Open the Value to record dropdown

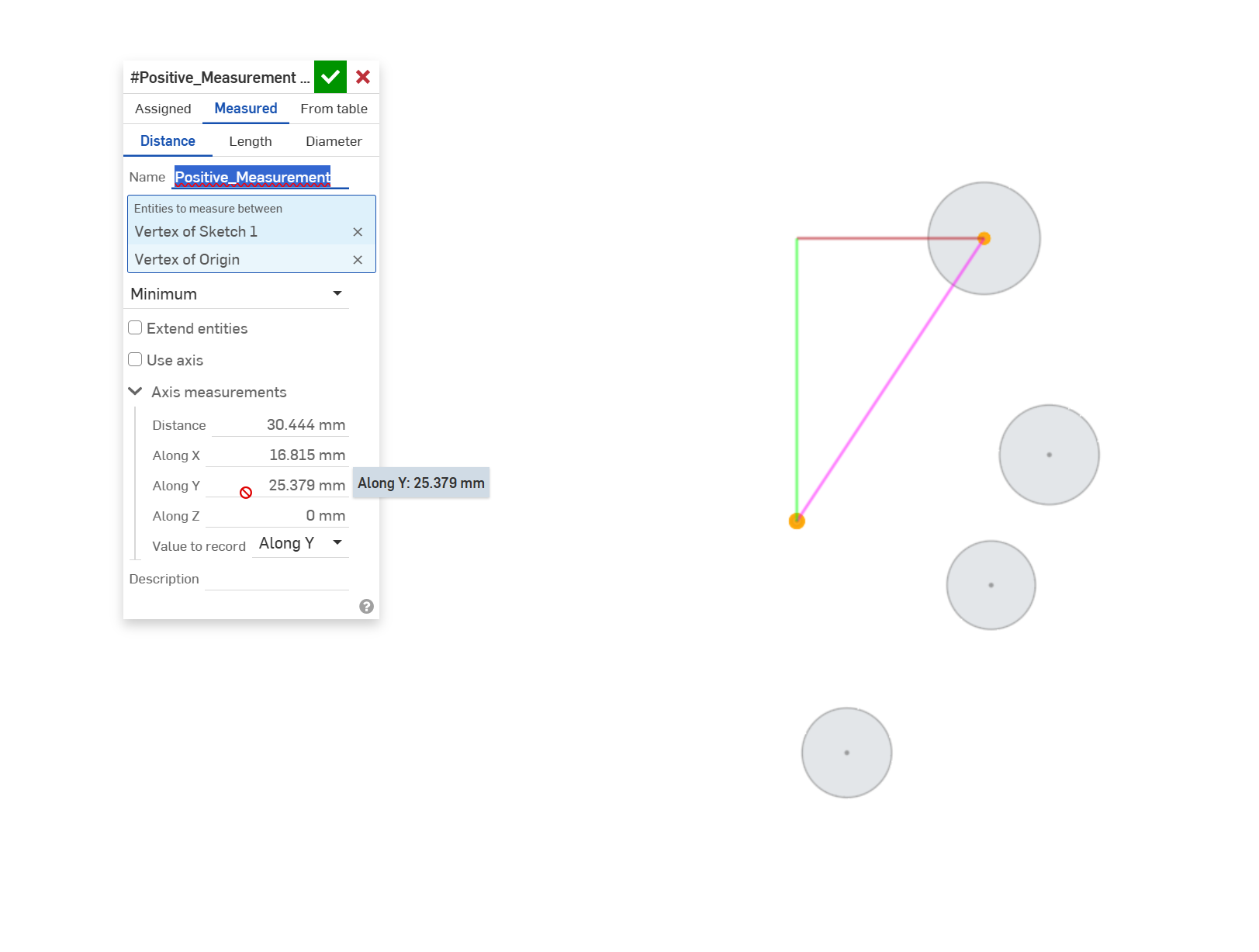point(301,543)
